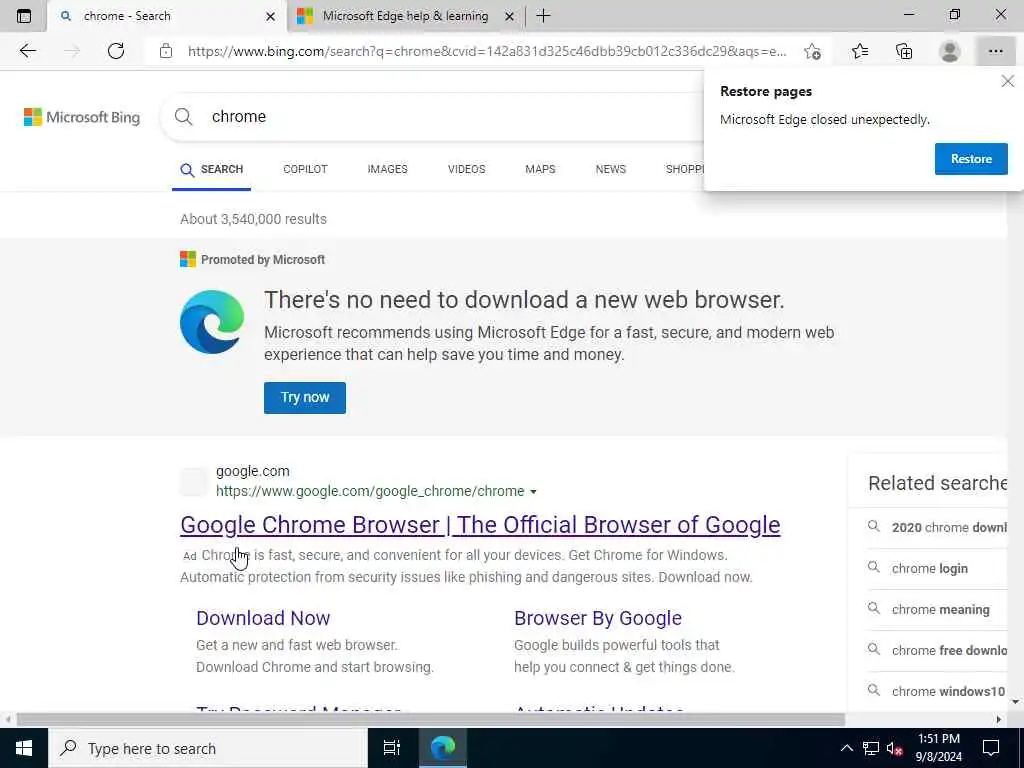Open the IMAGES tab
Image resolution: width=1024 pixels, height=768 pixels.
(x=387, y=169)
